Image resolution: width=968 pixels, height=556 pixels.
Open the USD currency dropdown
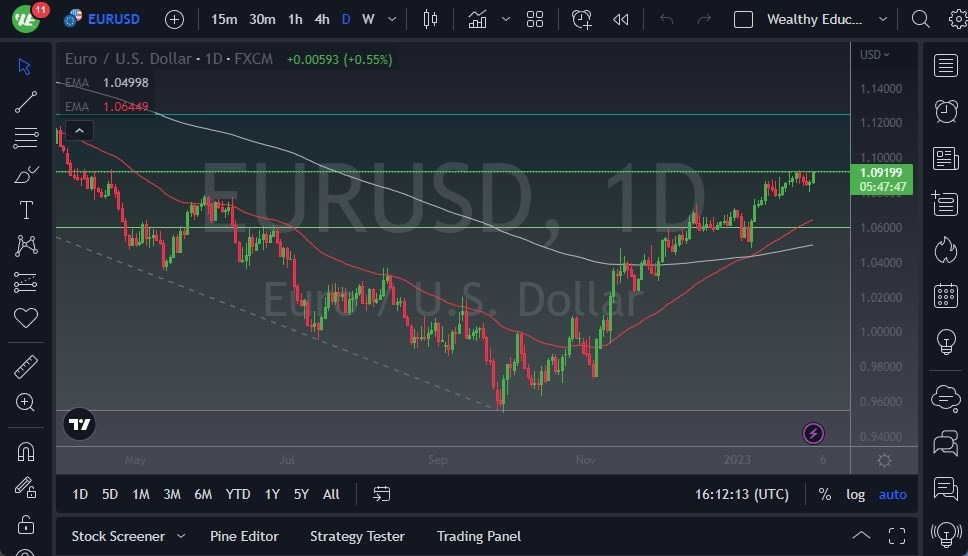pyautogui.click(x=875, y=54)
